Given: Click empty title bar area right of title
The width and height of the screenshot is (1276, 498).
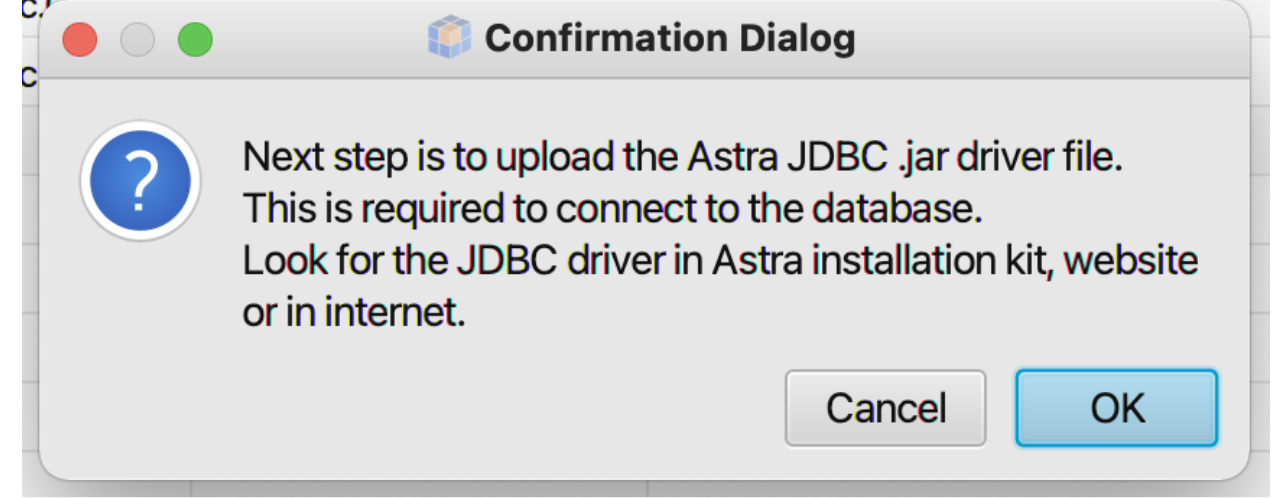Looking at the screenshot, I should pyautogui.click(x=1050, y=40).
